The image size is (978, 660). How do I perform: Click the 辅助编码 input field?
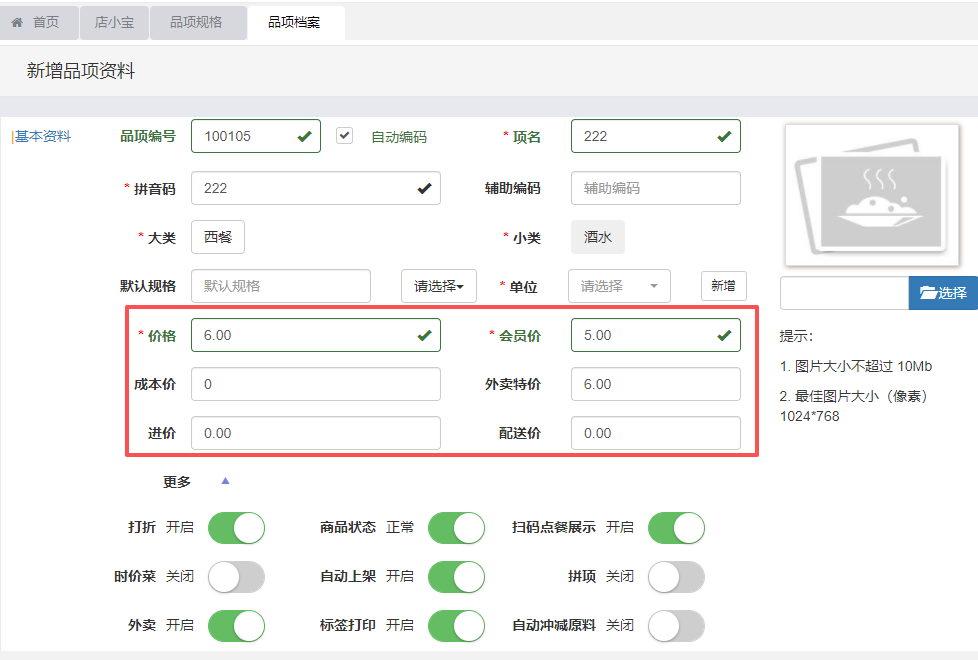click(655, 188)
